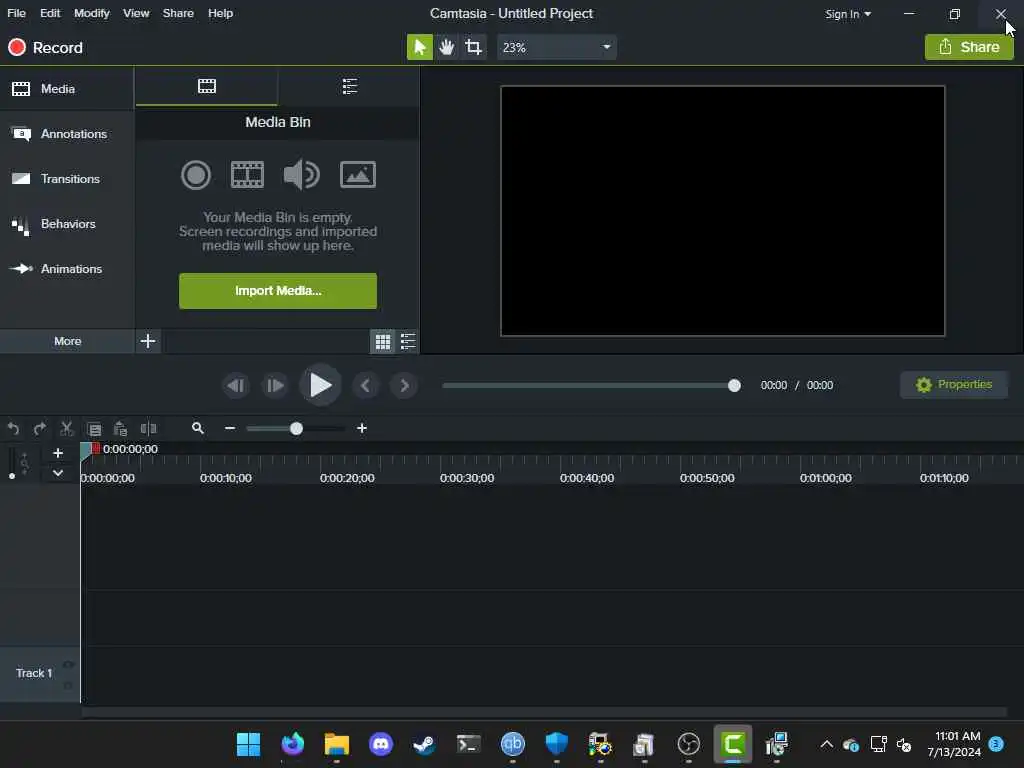
Task: Click the Split icon on the timeline toolbar
Action: click(148, 428)
